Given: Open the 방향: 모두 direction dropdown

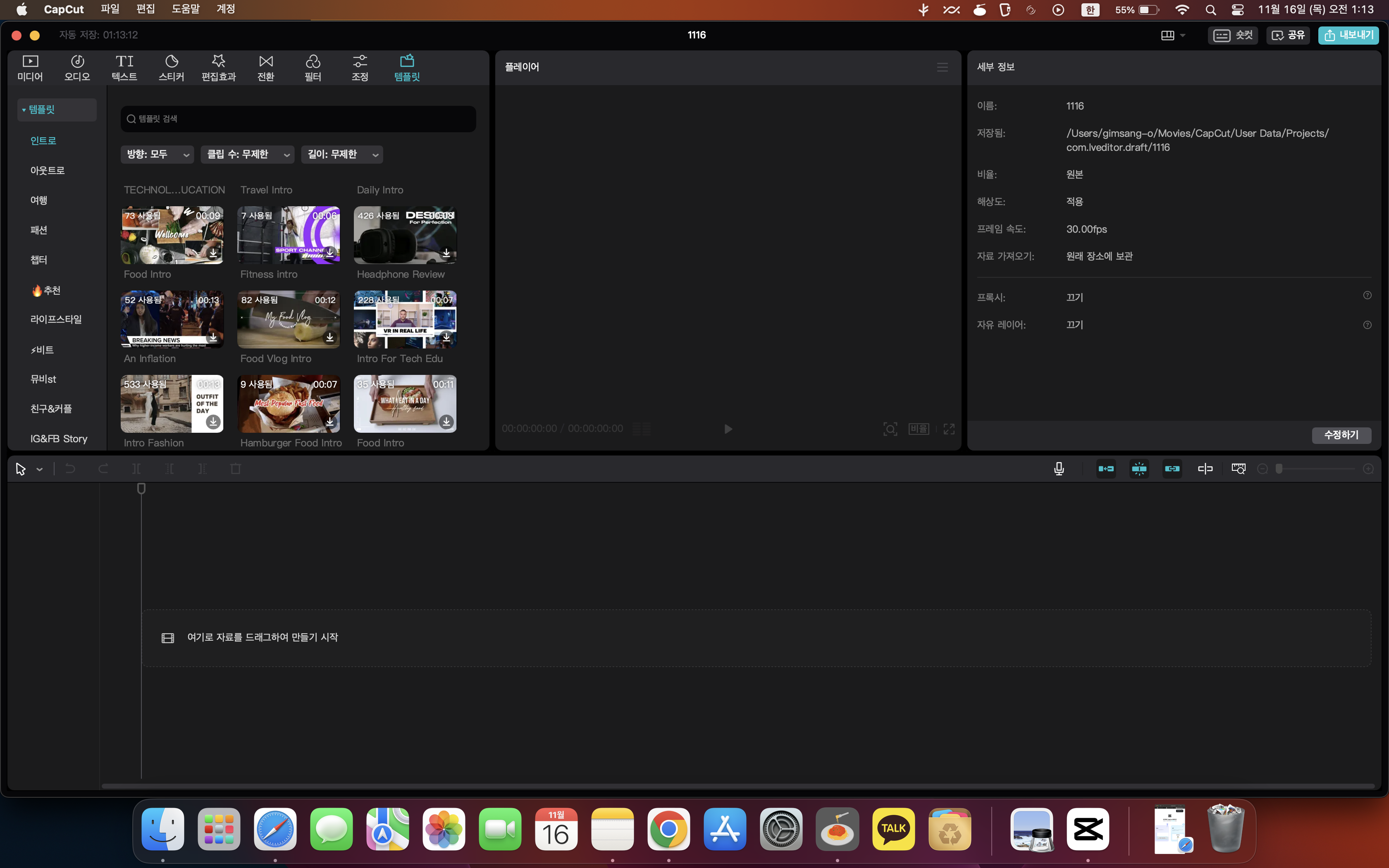Looking at the screenshot, I should pyautogui.click(x=157, y=155).
